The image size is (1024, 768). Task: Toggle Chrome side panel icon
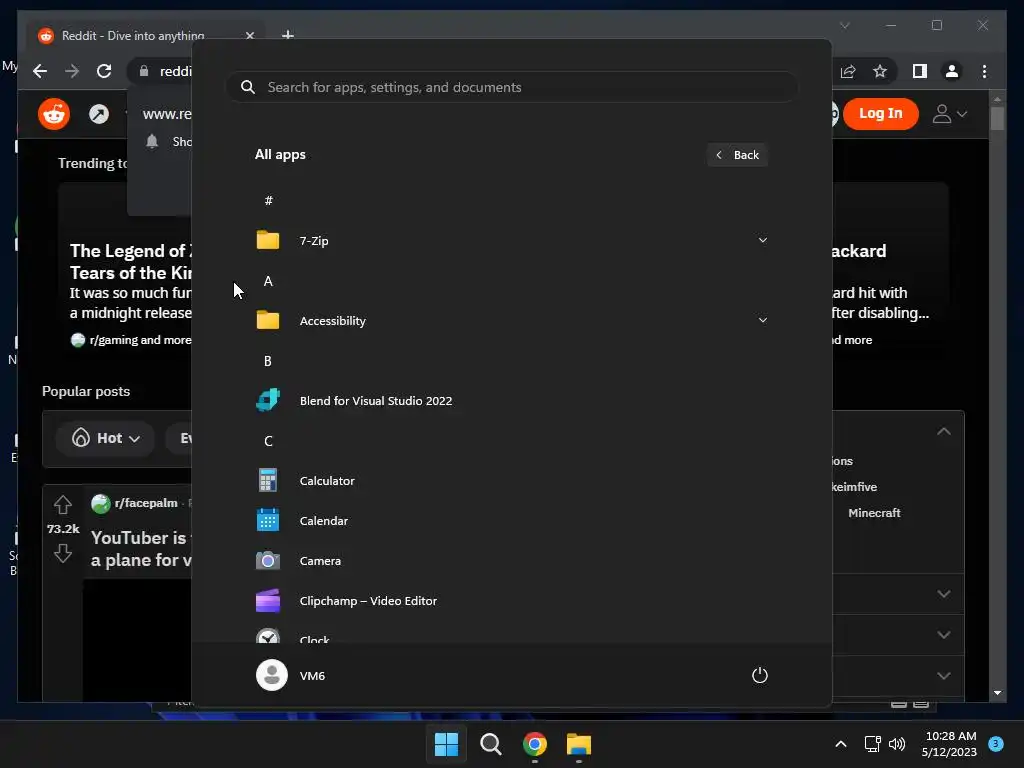(x=920, y=71)
